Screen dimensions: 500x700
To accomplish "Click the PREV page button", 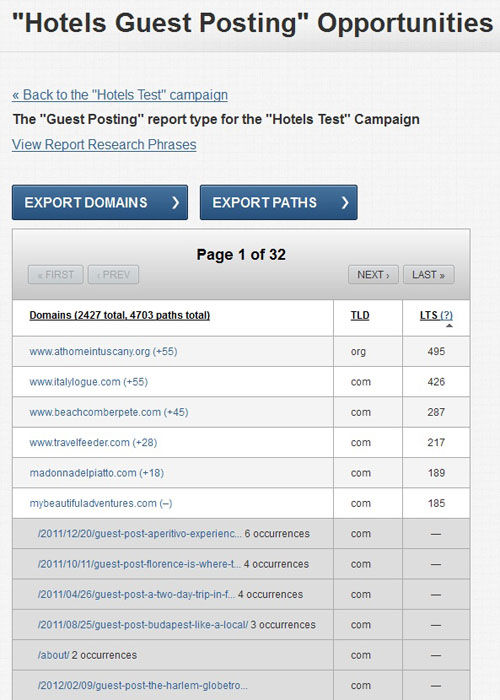I will pos(113,275).
